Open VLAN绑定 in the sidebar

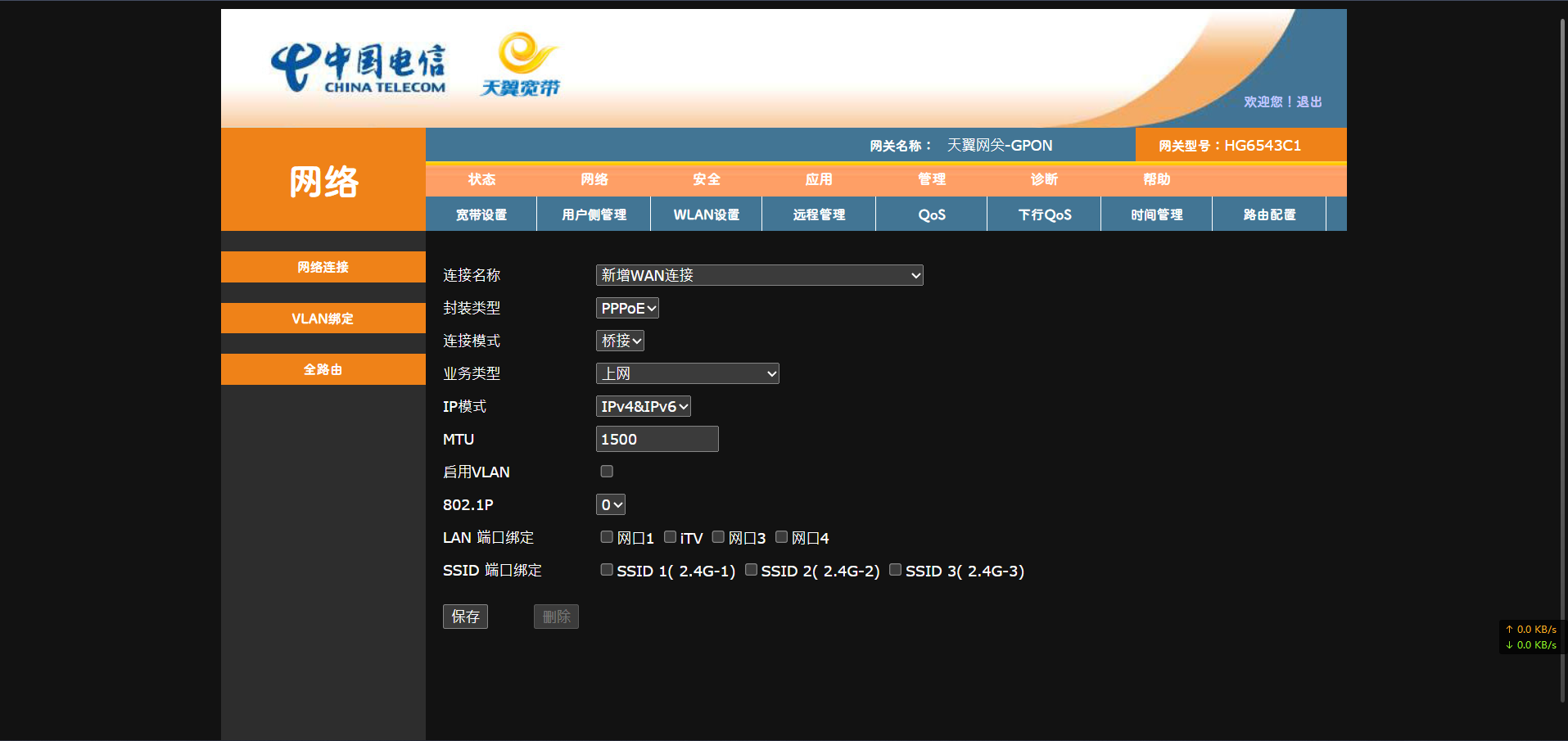323,319
